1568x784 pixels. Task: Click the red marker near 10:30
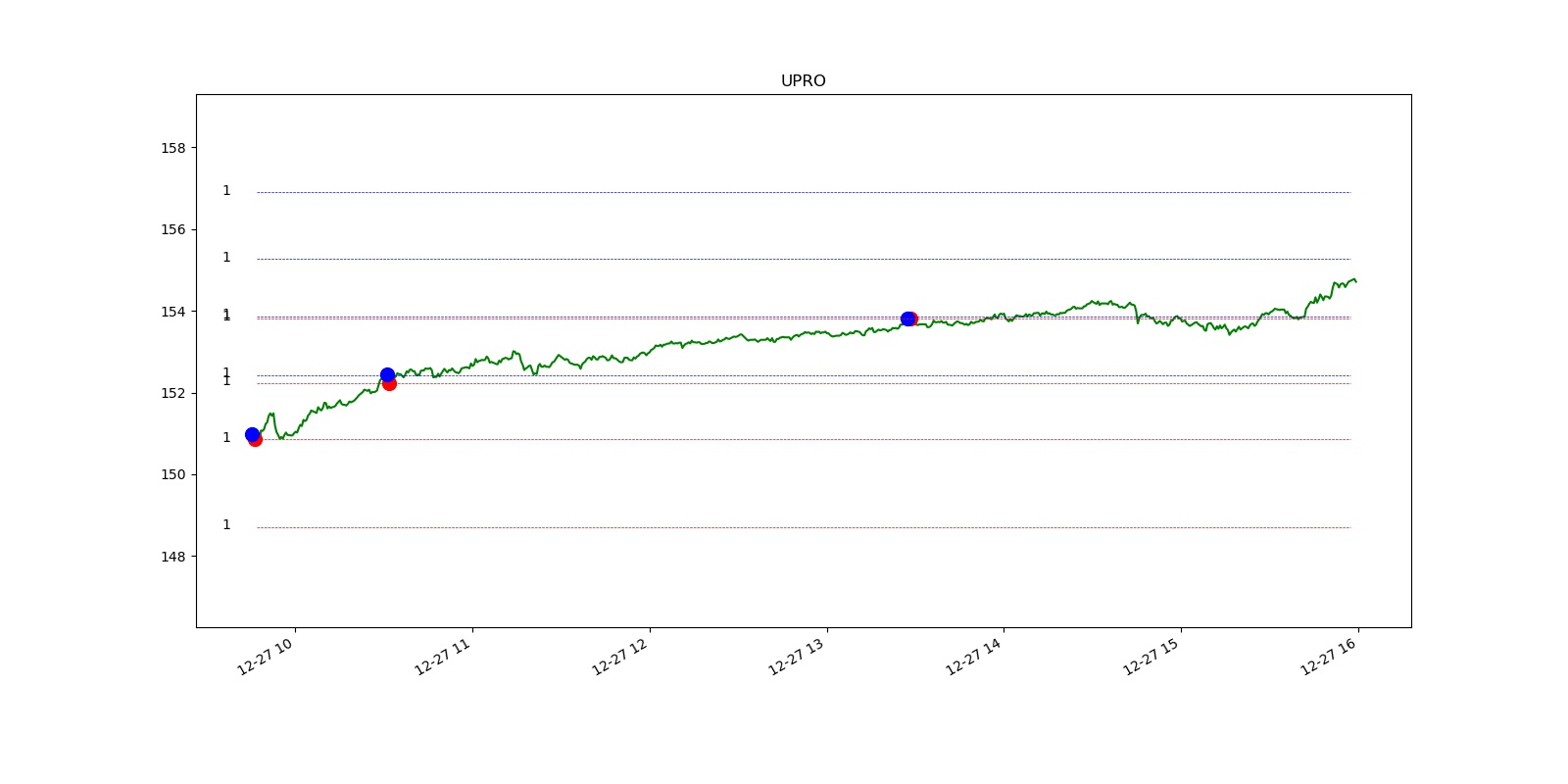pos(390,384)
